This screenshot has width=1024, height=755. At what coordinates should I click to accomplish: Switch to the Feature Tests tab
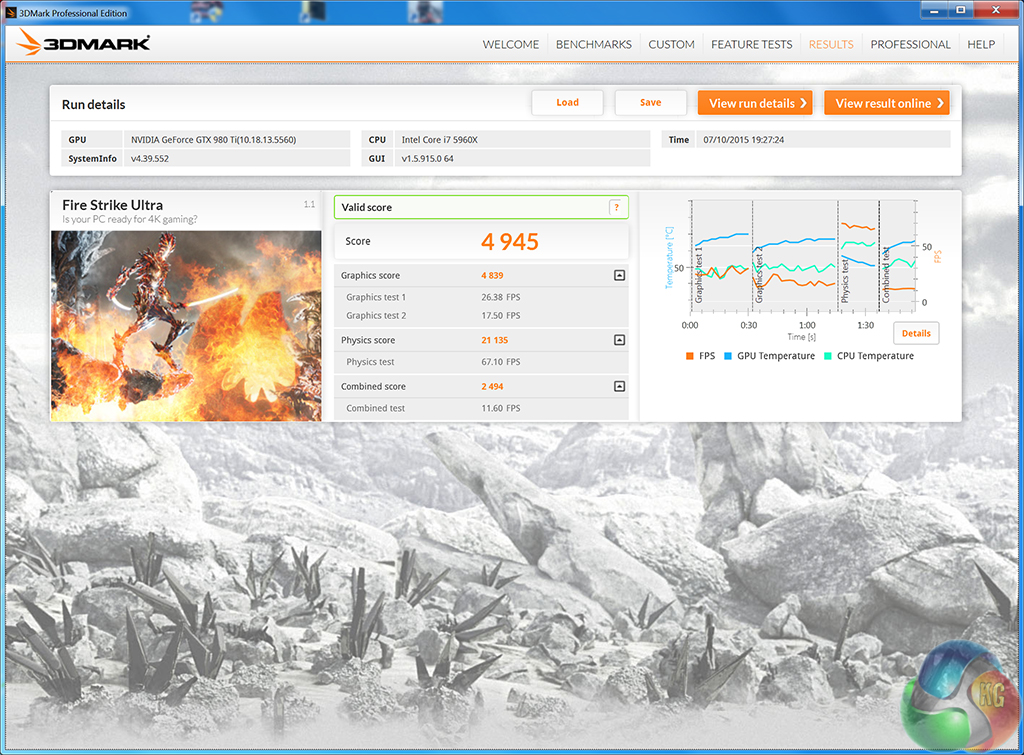[x=751, y=44]
